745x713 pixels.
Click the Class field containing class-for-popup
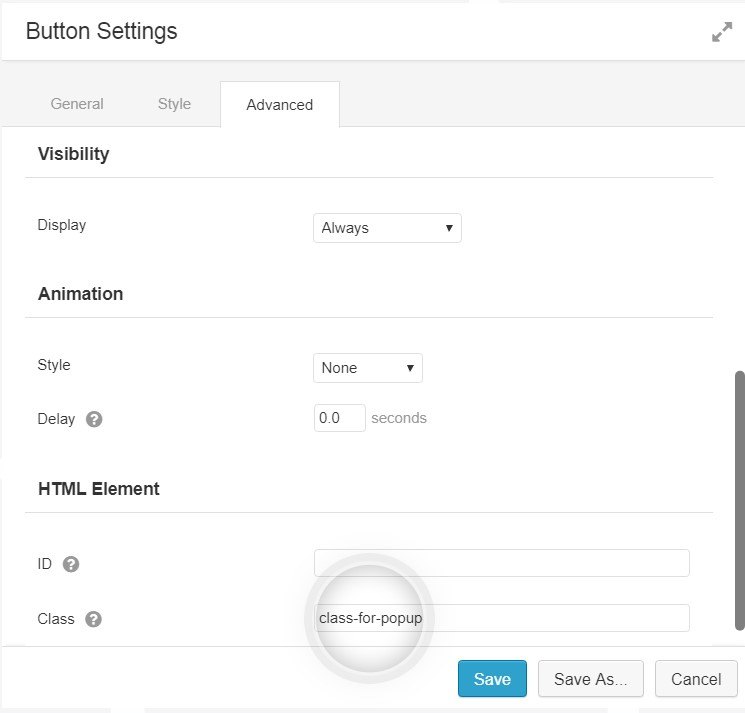[502, 618]
